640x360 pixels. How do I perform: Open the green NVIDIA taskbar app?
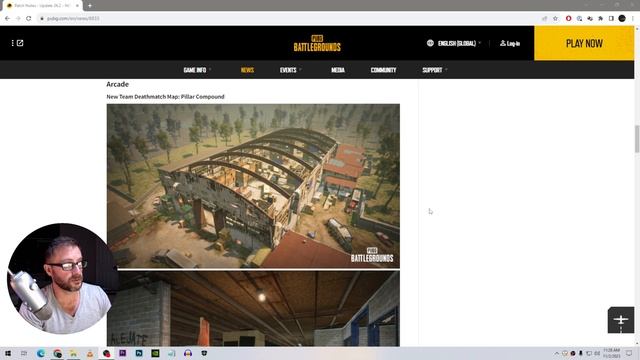(x=155, y=353)
